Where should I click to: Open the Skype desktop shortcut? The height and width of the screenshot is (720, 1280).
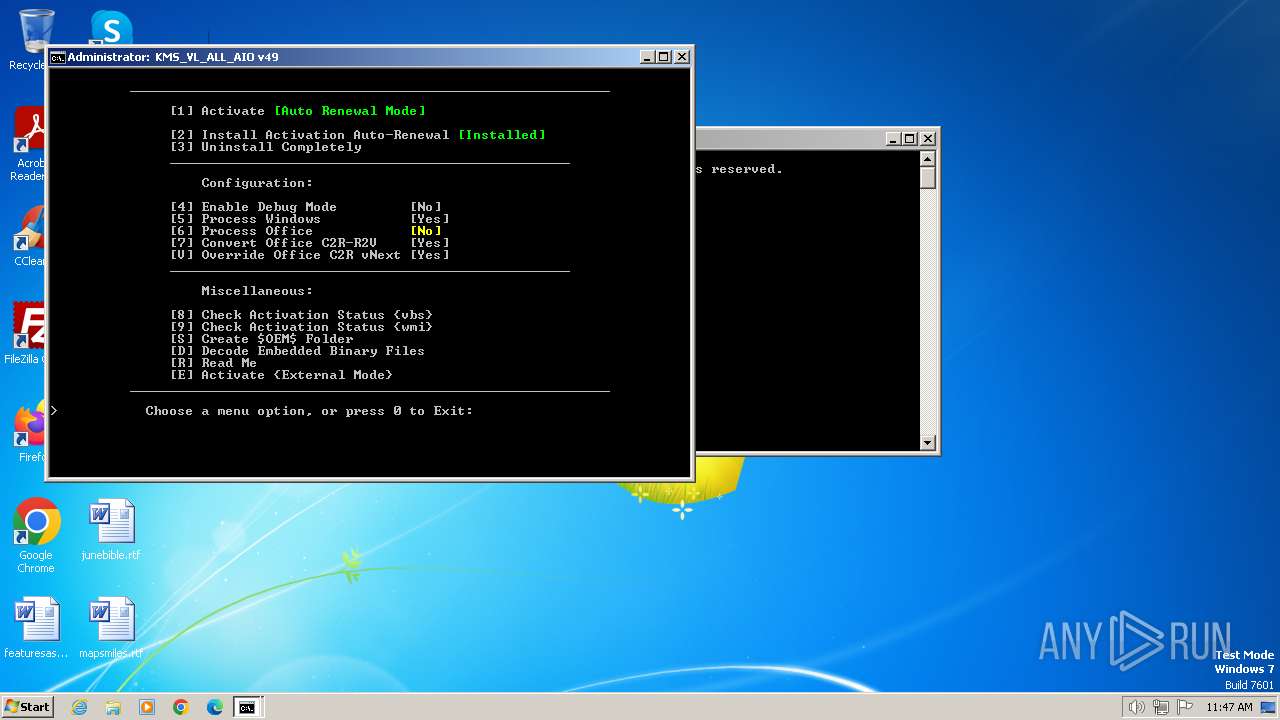click(x=110, y=28)
